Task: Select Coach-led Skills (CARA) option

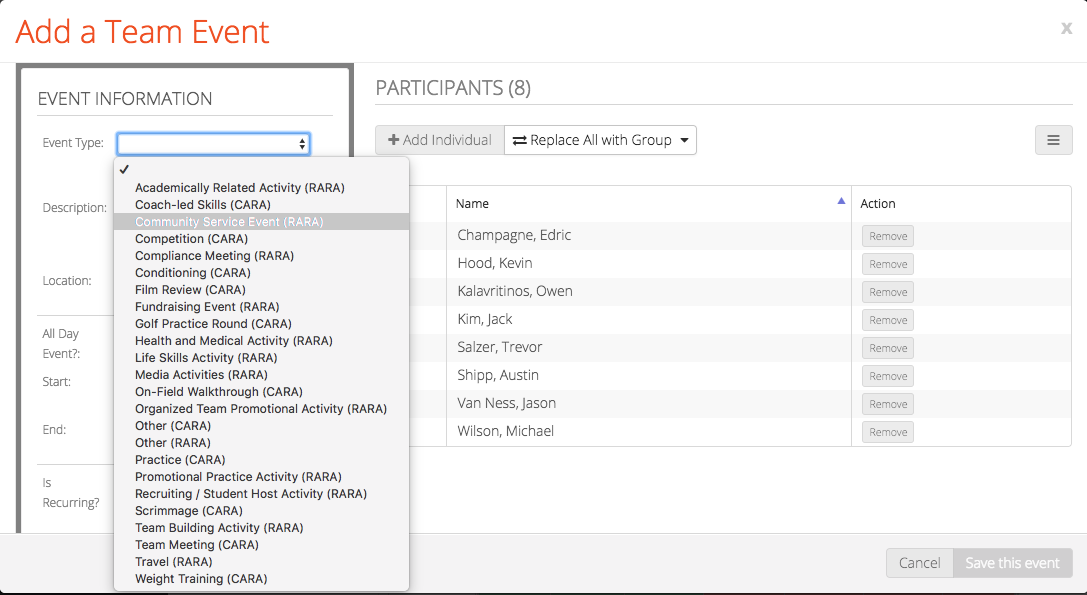Action: click(261, 205)
